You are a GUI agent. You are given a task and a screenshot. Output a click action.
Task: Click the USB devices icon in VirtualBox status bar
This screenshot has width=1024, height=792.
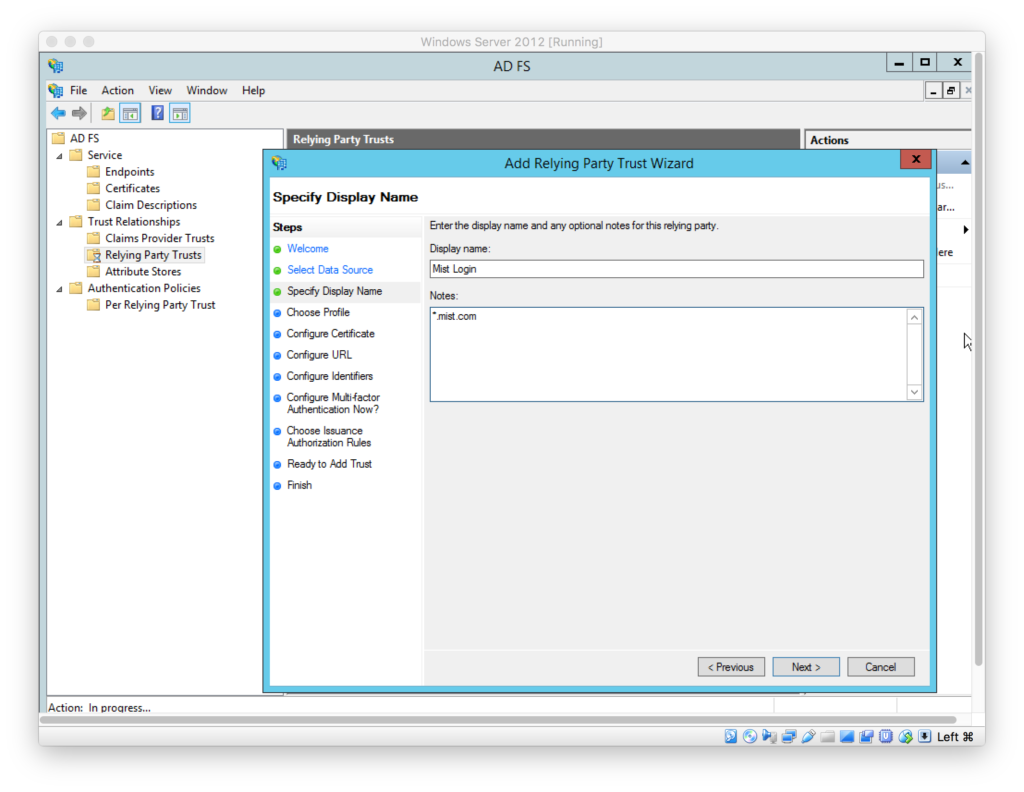tap(809, 737)
